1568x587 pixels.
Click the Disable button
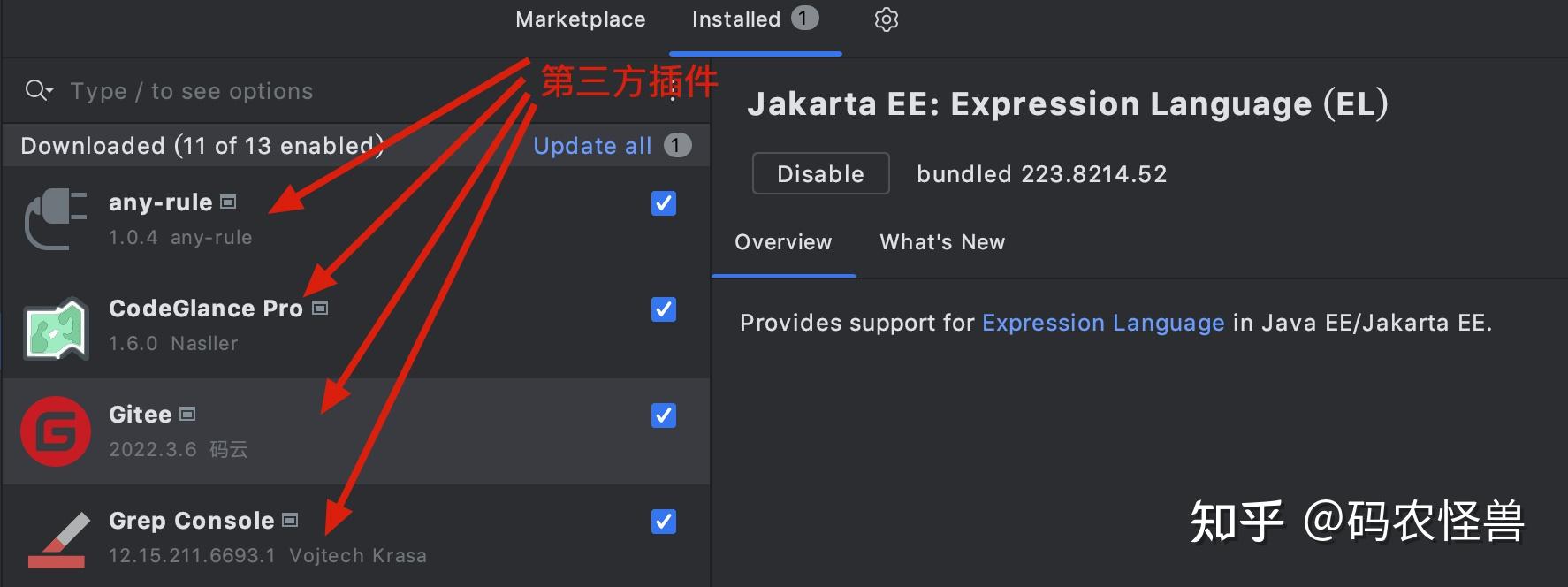[820, 173]
